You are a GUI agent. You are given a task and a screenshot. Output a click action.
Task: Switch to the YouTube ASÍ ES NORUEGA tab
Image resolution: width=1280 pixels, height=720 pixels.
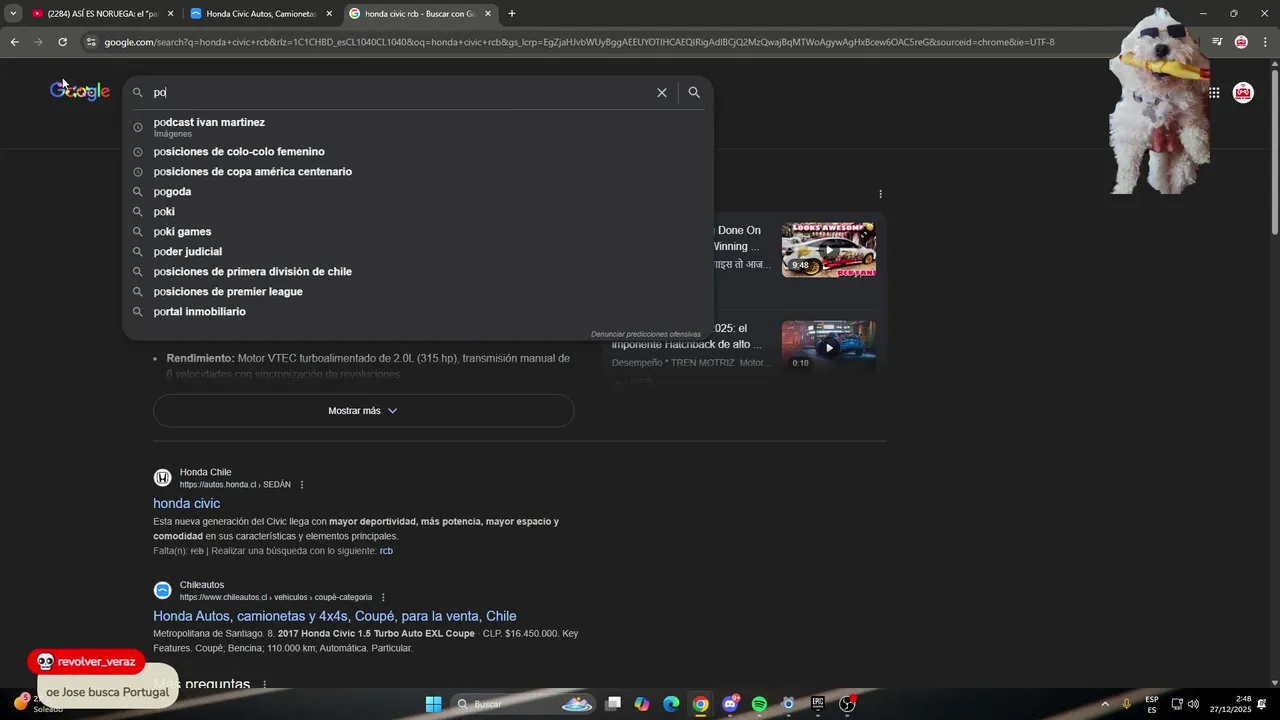102,14
